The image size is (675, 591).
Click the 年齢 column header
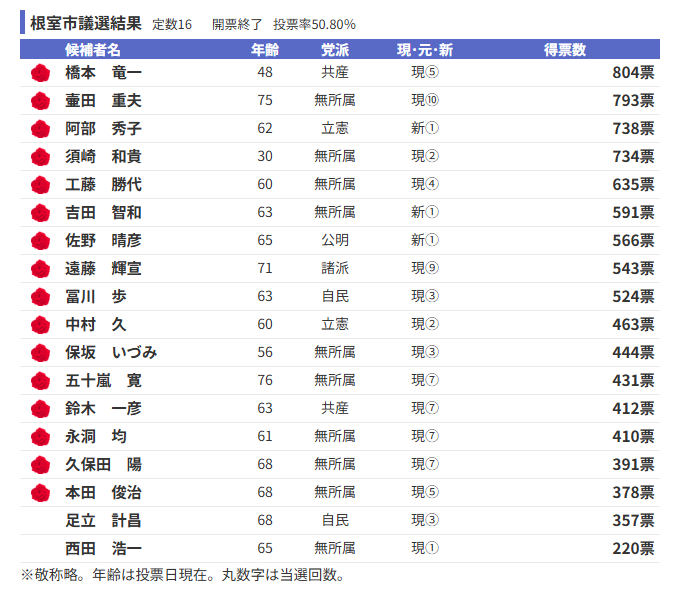tap(265, 50)
